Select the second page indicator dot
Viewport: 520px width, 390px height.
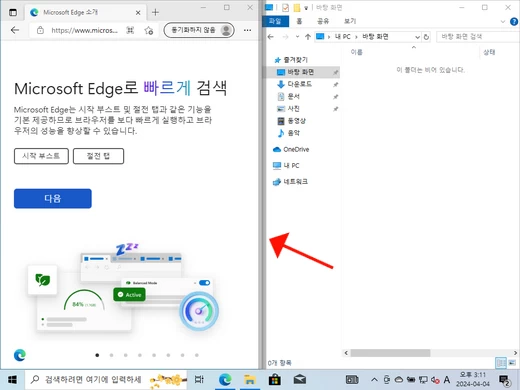click(x=111, y=355)
